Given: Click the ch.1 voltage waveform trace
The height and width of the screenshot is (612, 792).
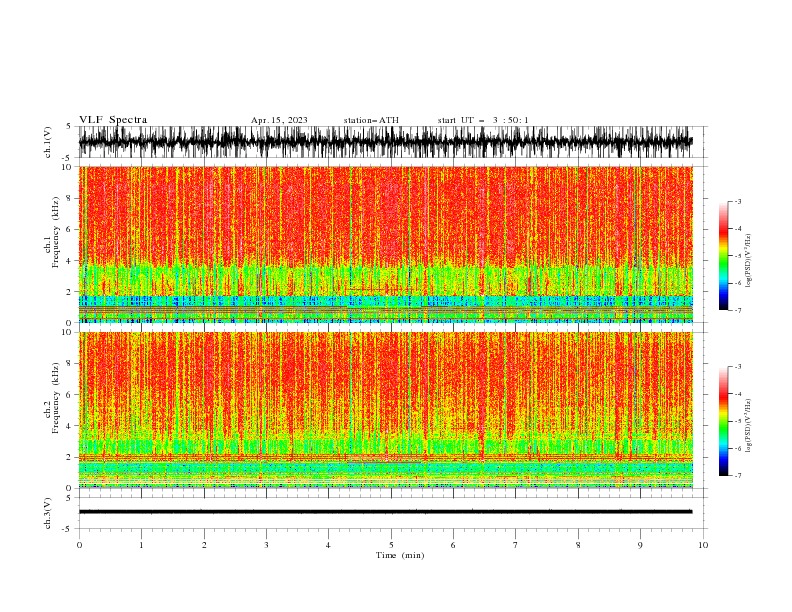Looking at the screenshot, I should click(385, 141).
